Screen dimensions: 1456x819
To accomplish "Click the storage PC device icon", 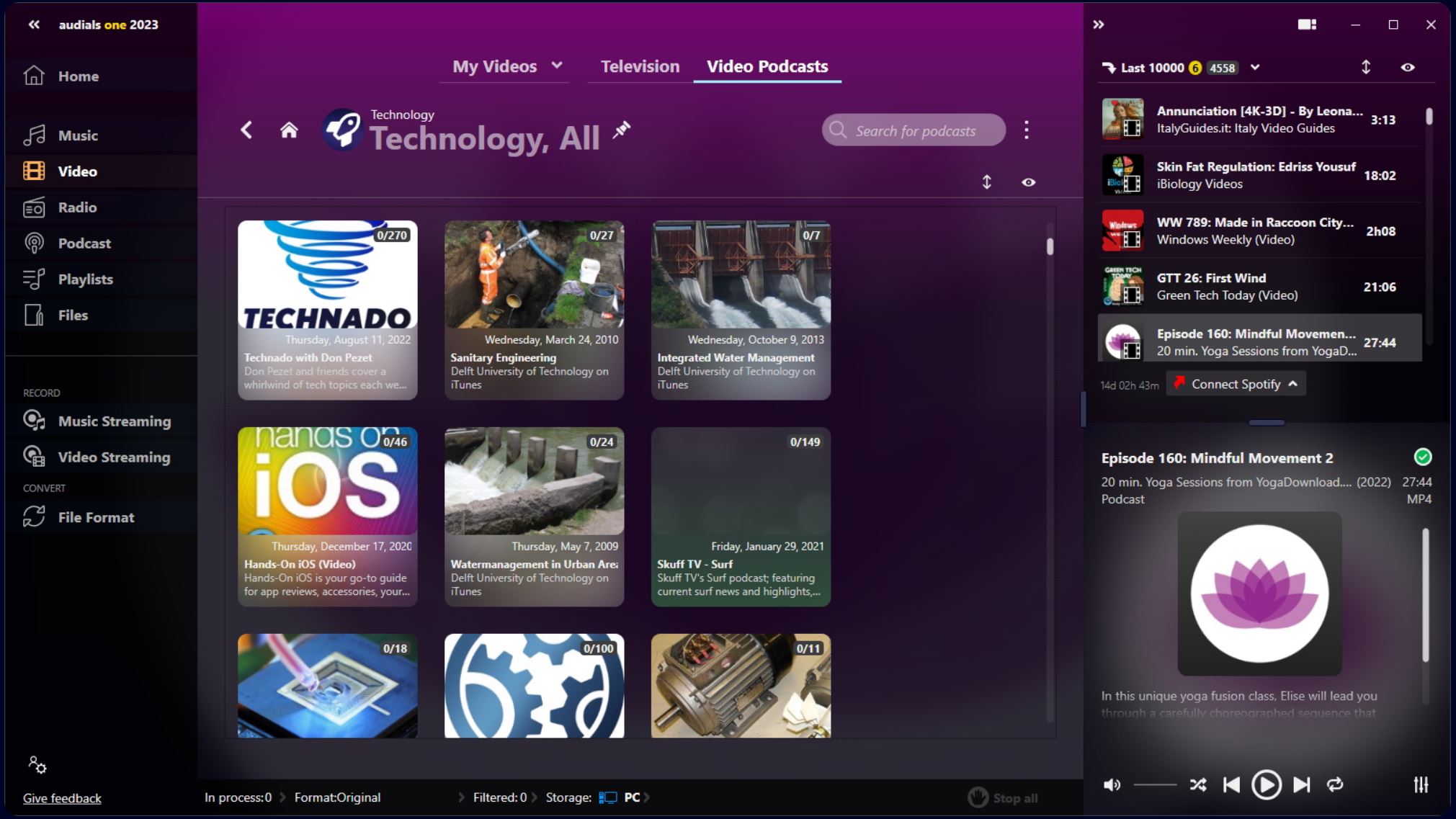I will [608, 797].
